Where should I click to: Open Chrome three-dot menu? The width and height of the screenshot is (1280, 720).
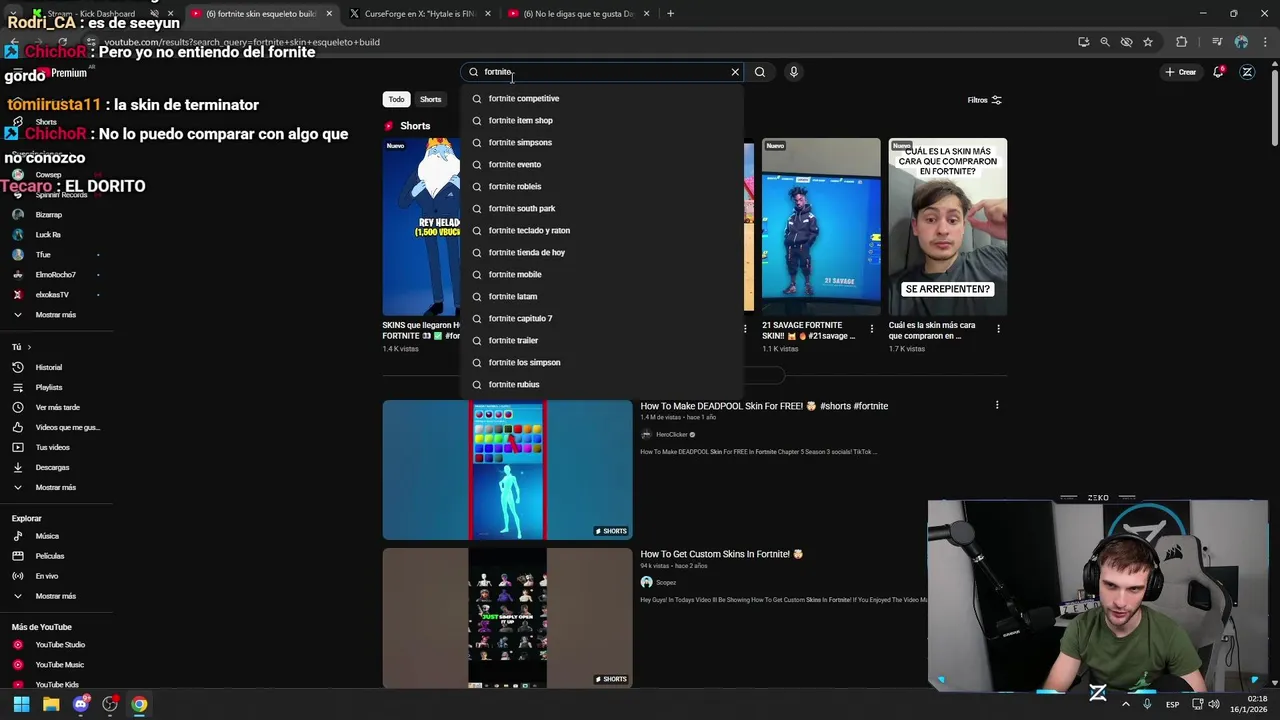point(1264,42)
